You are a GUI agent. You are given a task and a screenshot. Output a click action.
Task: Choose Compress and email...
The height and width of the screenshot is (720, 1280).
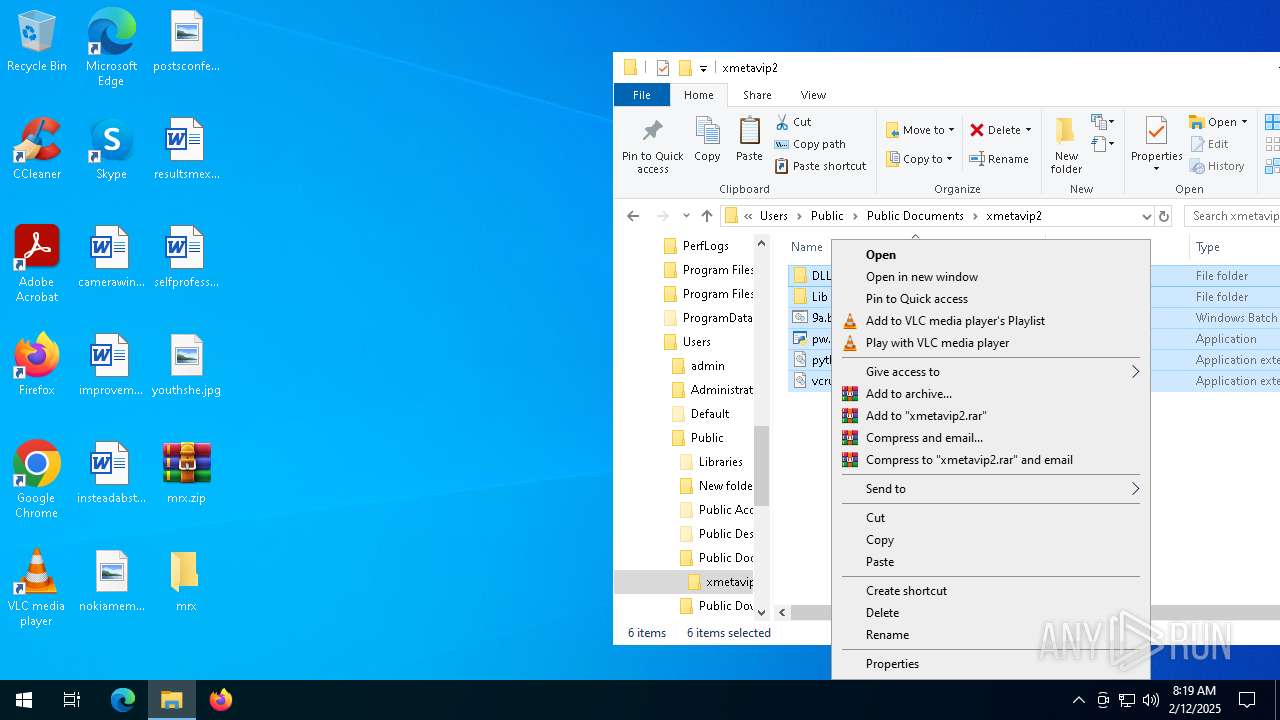991,437
